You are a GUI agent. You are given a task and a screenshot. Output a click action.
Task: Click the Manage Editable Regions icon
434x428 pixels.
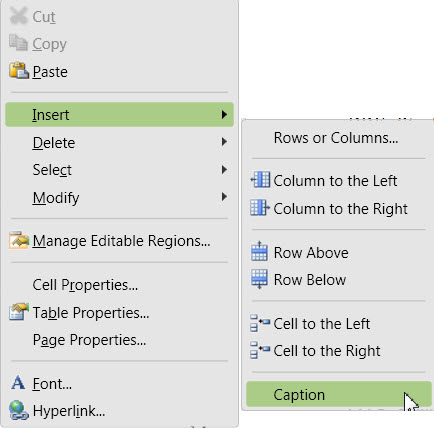point(19,240)
